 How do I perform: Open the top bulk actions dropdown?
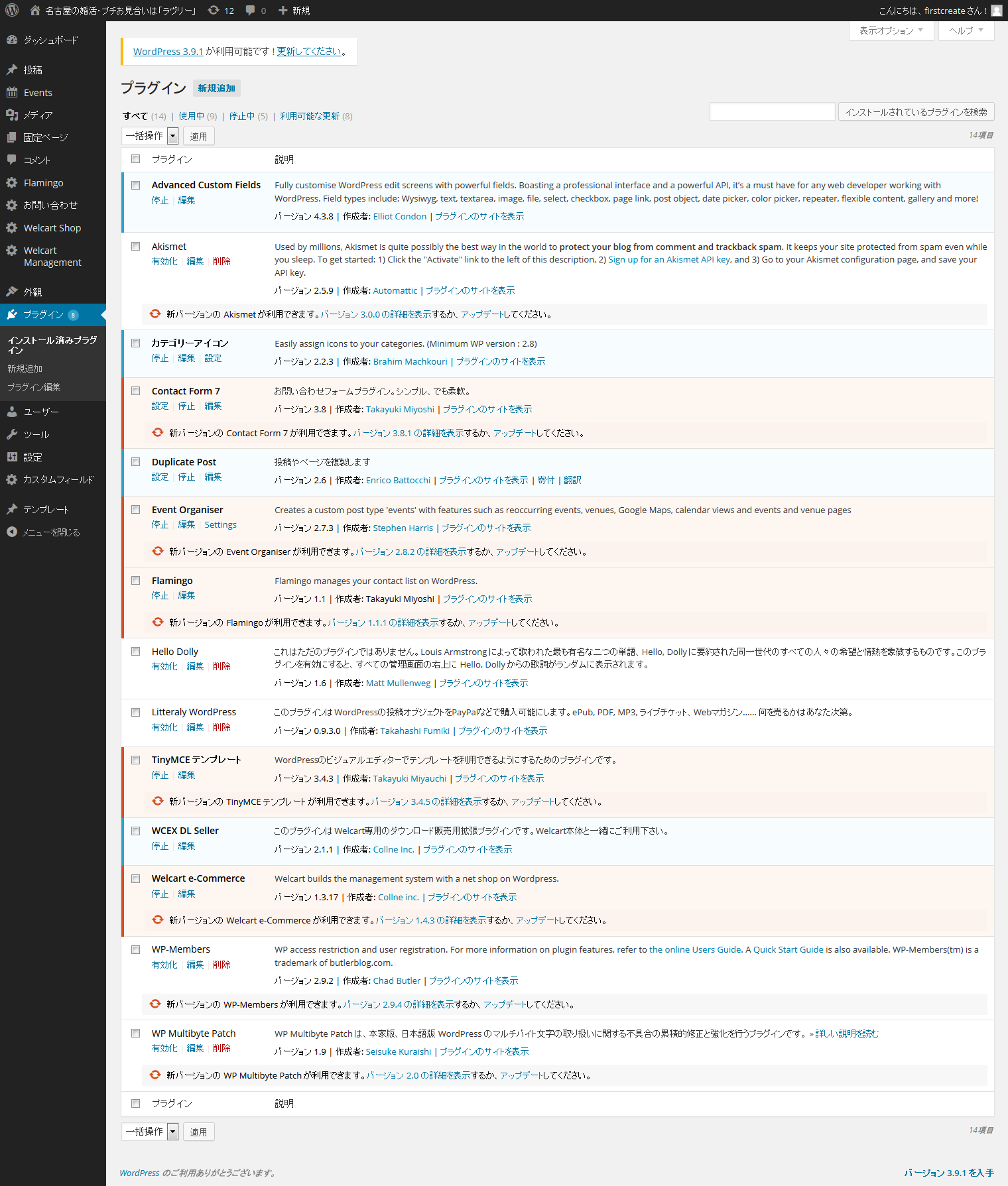150,136
